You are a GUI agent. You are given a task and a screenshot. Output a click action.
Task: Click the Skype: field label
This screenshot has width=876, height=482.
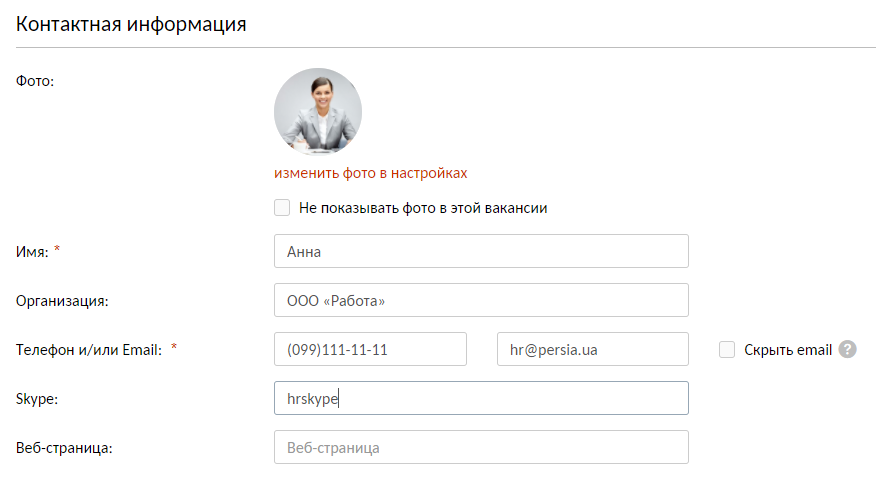tap(36, 398)
